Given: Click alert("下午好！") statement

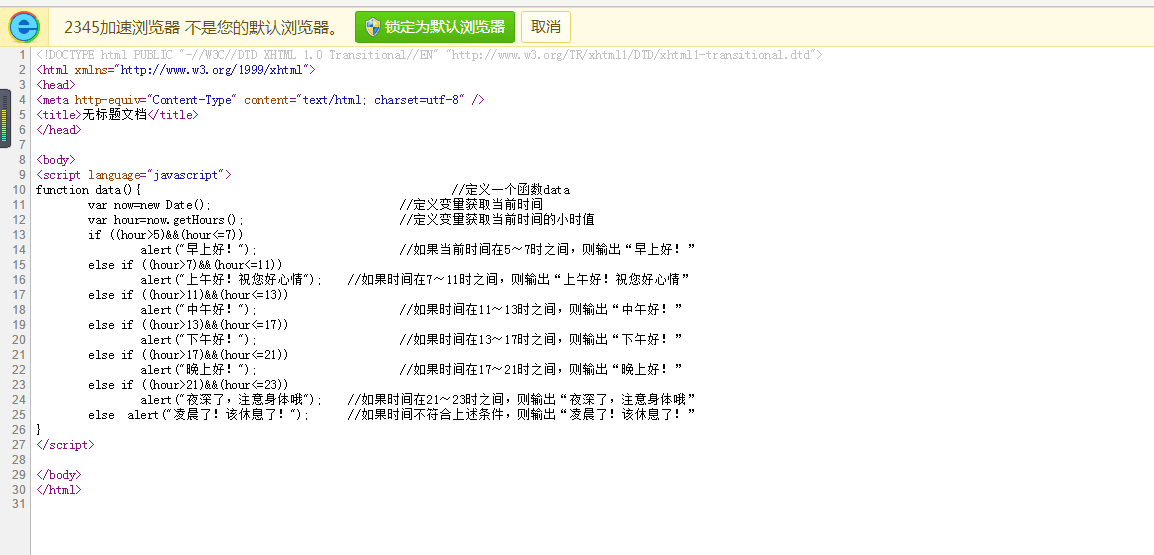Looking at the screenshot, I should coord(199,339).
